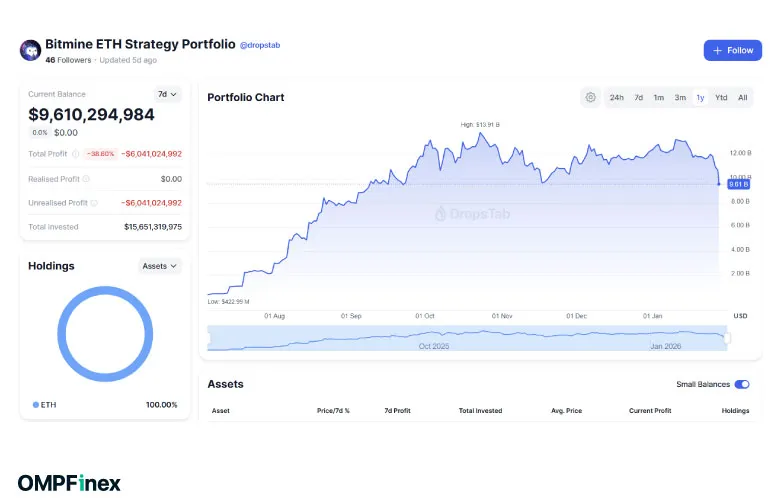The width and height of the screenshot is (780, 503).
Task: Click right handle of chart range slider
Action: pyautogui.click(x=727, y=338)
